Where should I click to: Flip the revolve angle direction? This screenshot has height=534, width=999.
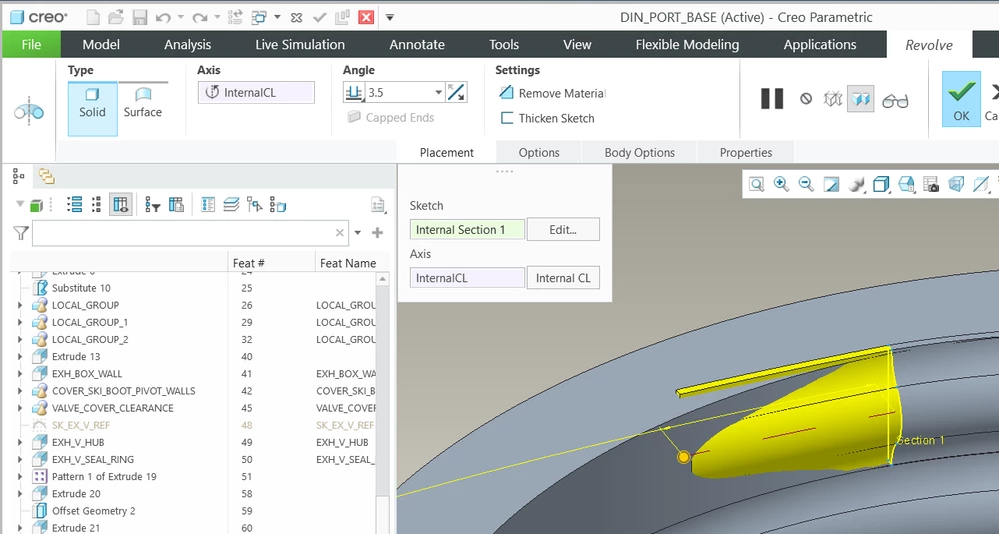[x=456, y=92]
